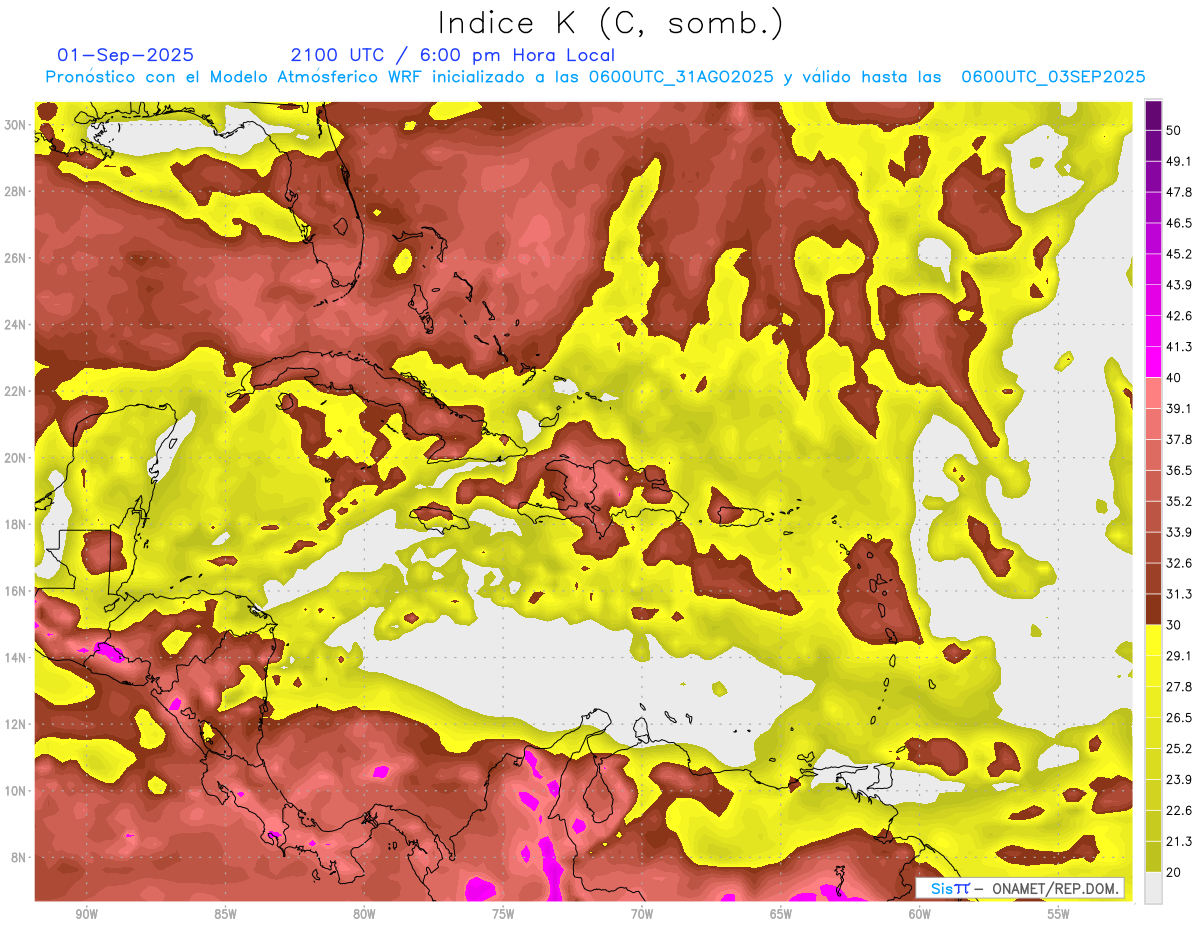
Task: Click the '29.1' colorbar value
Action: point(1178,656)
